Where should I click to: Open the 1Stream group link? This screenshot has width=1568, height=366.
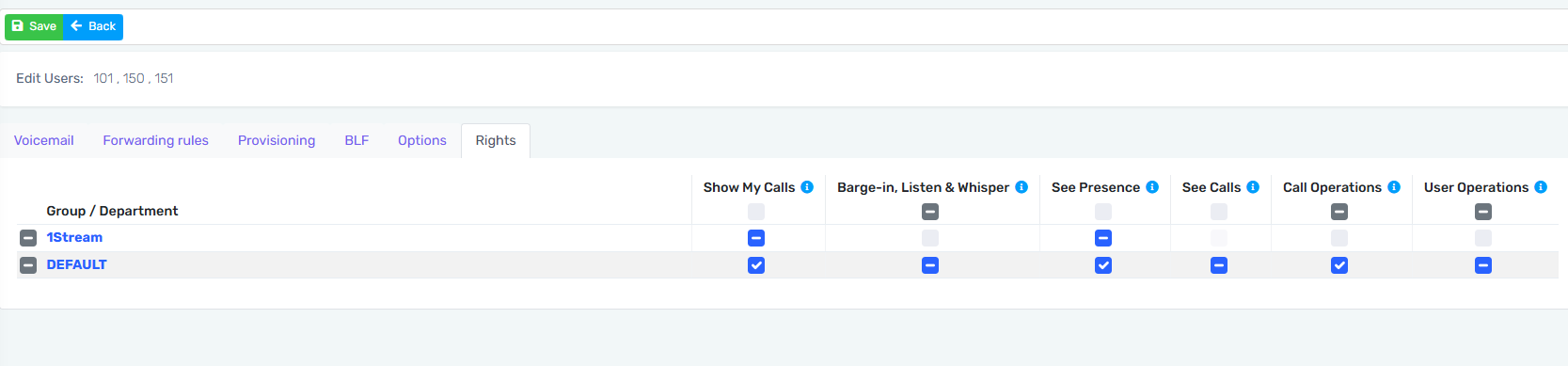click(x=74, y=237)
